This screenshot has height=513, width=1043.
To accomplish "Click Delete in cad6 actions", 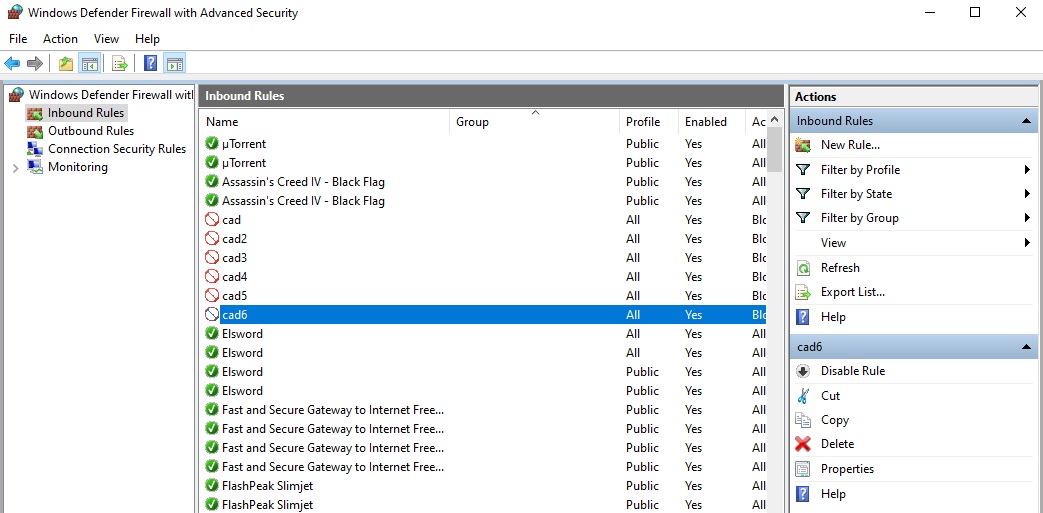I will pyautogui.click(x=837, y=444).
